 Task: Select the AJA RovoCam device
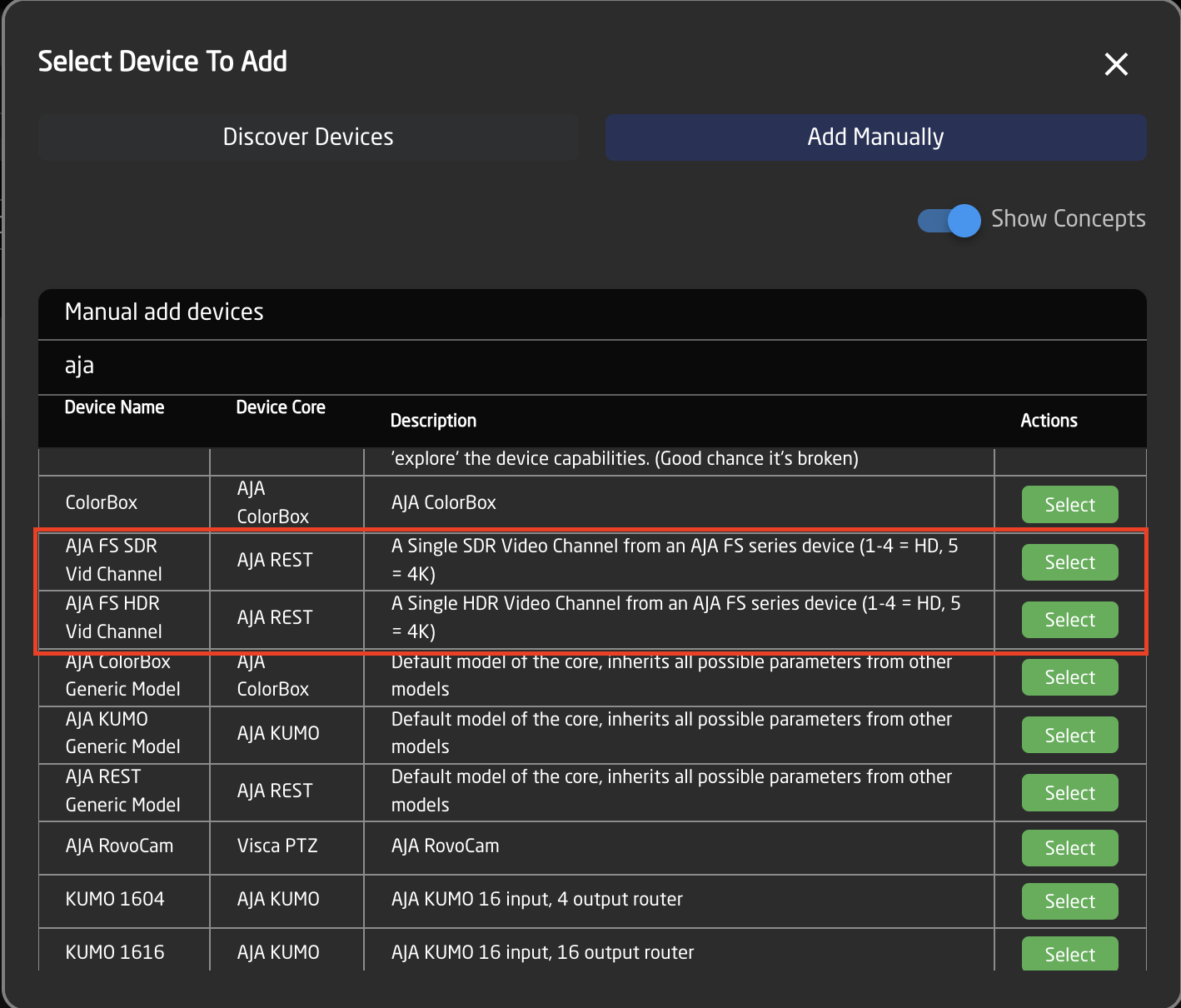pos(1069,848)
